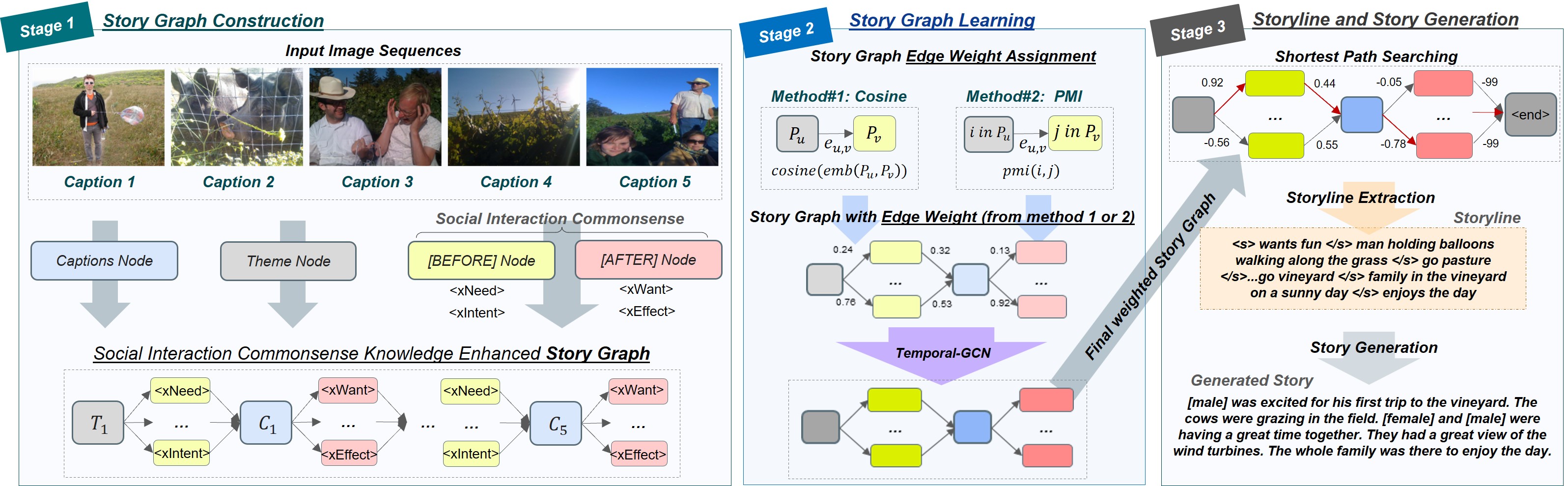Click the 0.53 edge weight value

click(942, 303)
